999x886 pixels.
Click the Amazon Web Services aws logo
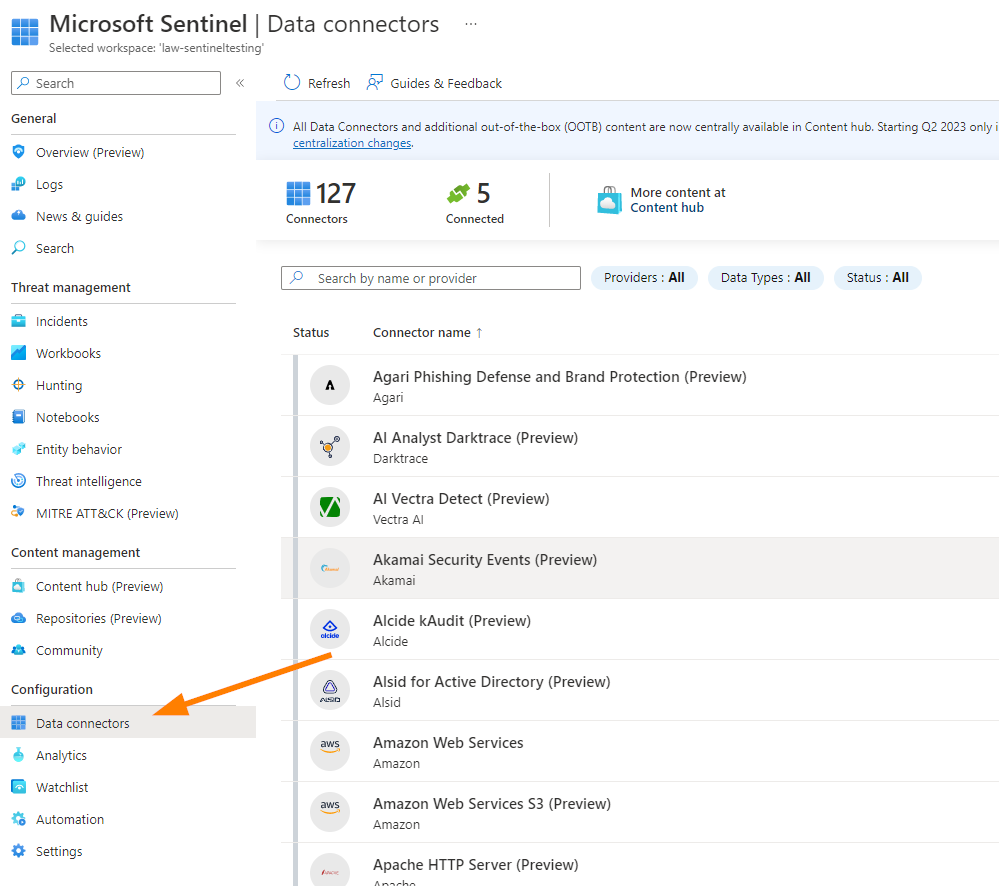click(330, 752)
